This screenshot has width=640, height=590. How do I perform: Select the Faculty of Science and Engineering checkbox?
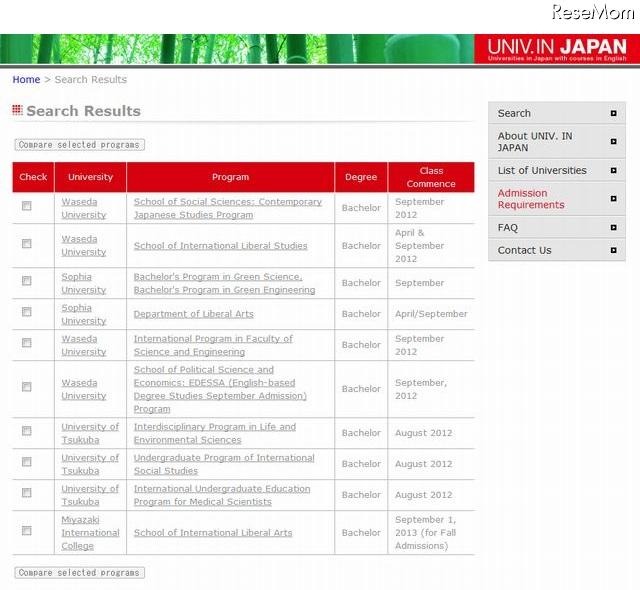[x=27, y=343]
